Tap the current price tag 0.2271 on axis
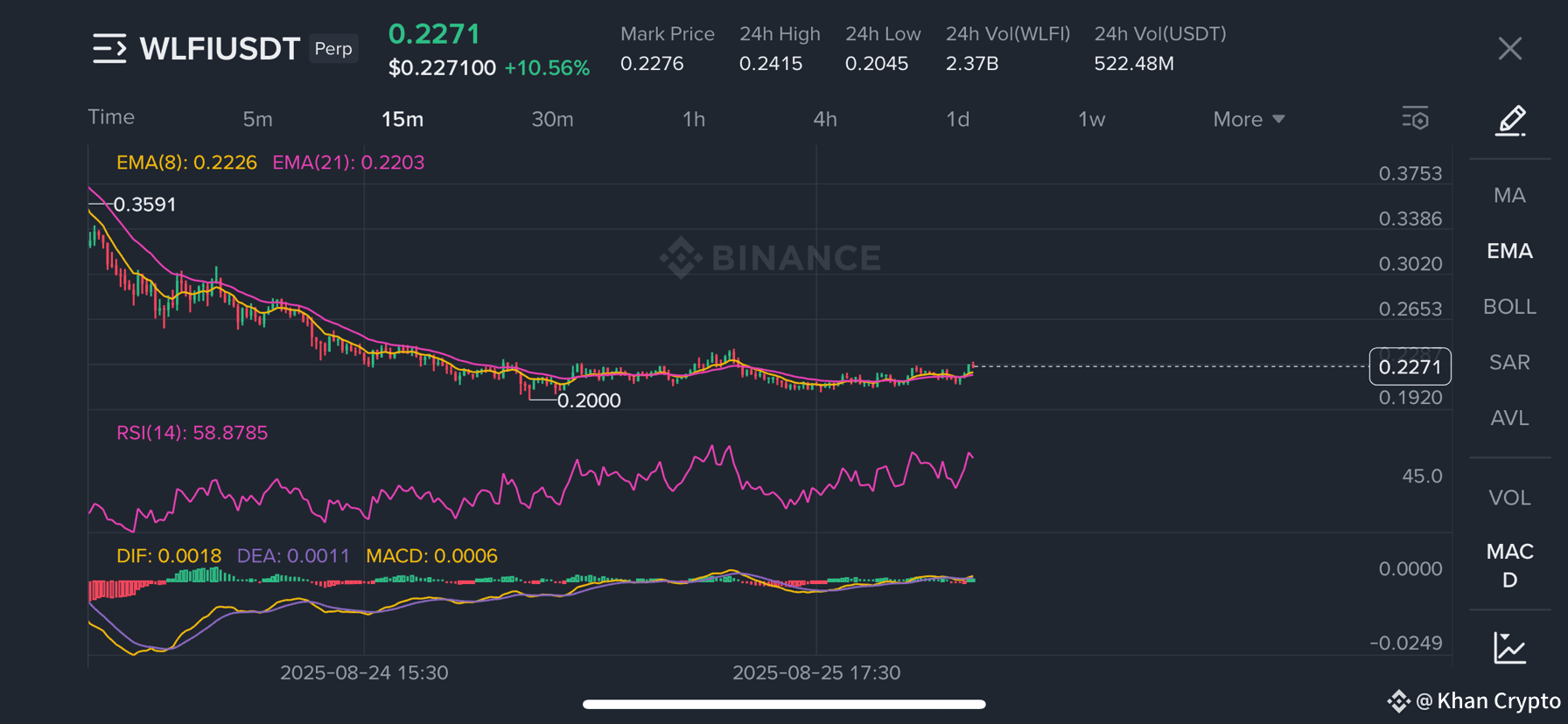 point(1410,366)
